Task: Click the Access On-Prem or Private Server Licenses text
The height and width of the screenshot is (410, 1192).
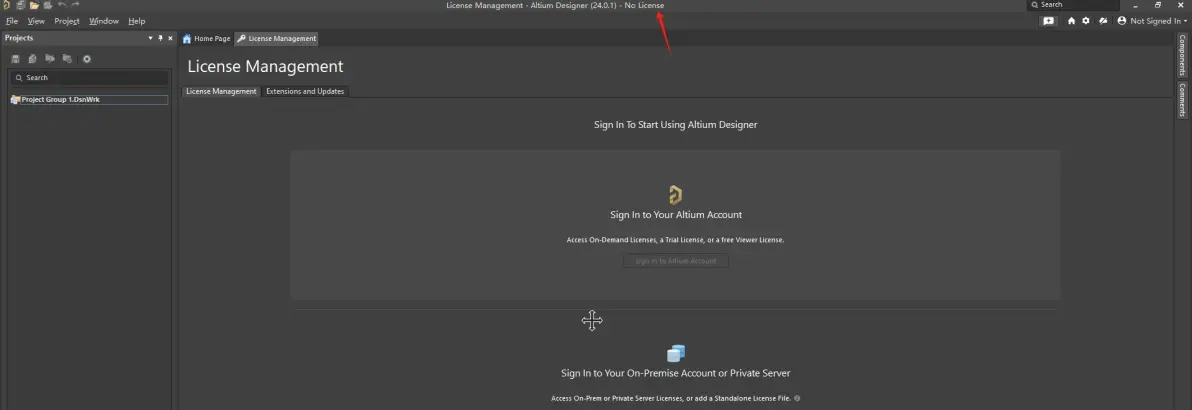Action: (671, 399)
